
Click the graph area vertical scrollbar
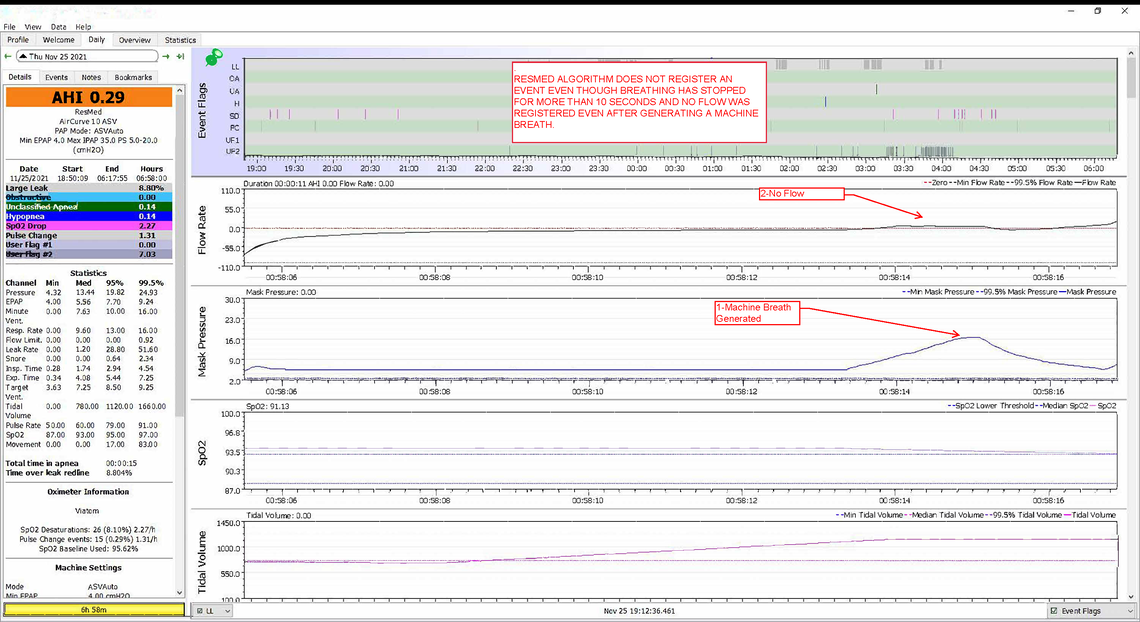[1131, 80]
